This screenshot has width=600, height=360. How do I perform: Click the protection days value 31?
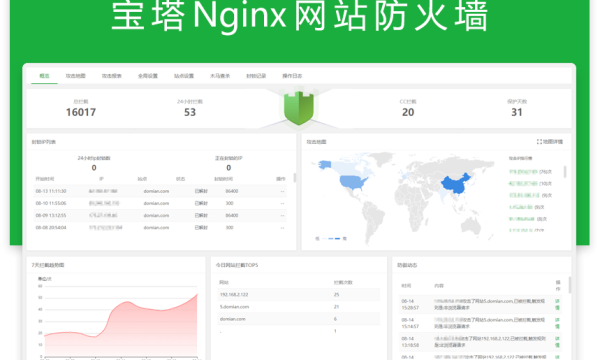pos(517,112)
